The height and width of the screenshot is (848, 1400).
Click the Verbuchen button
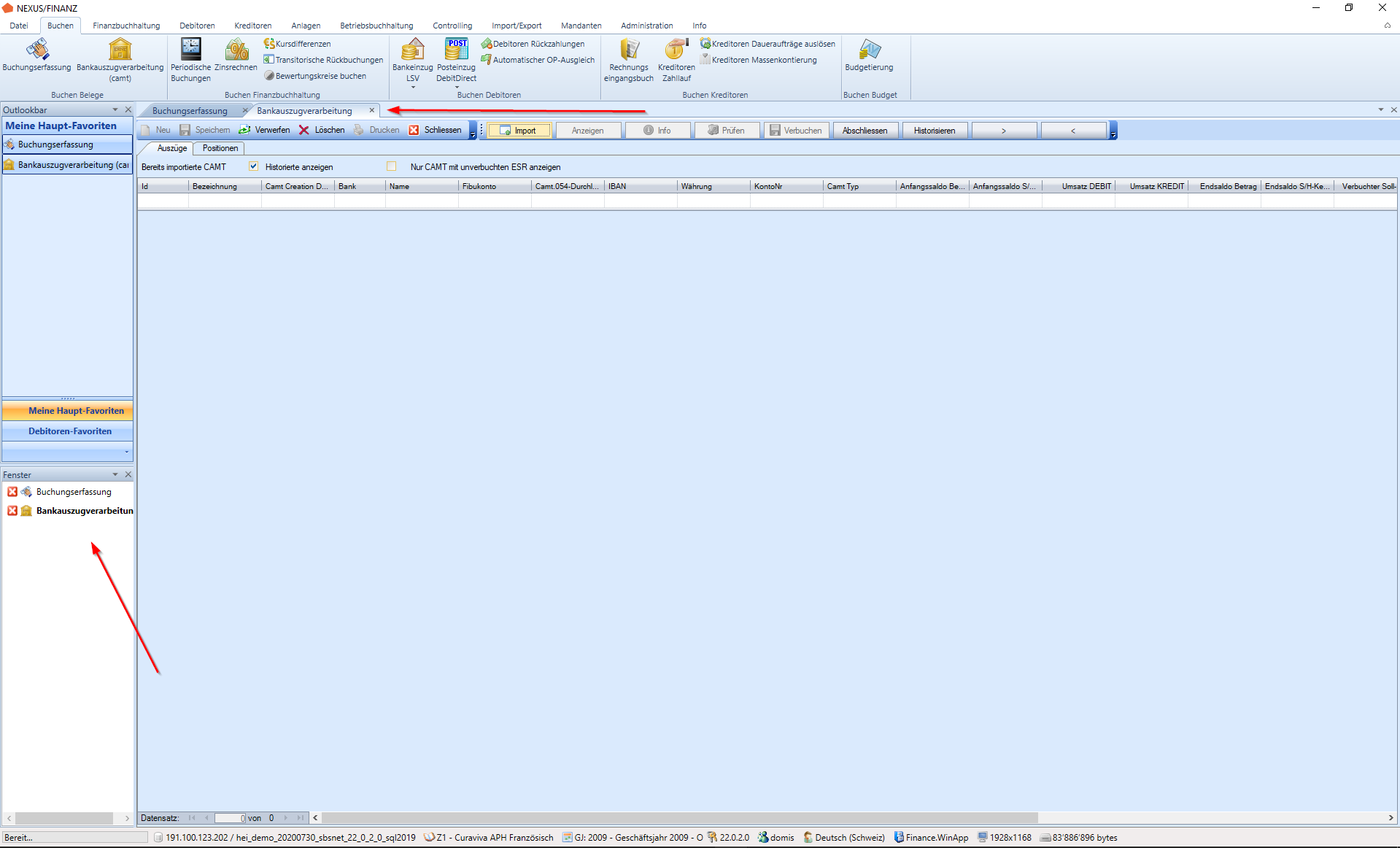tap(796, 131)
